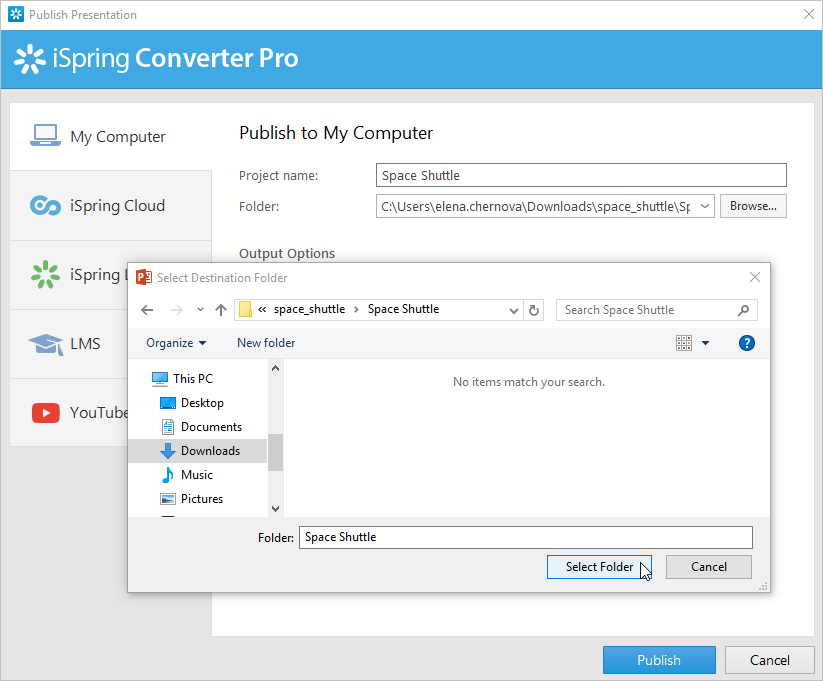Click the navigation pane scroll up arrow

coord(276,368)
